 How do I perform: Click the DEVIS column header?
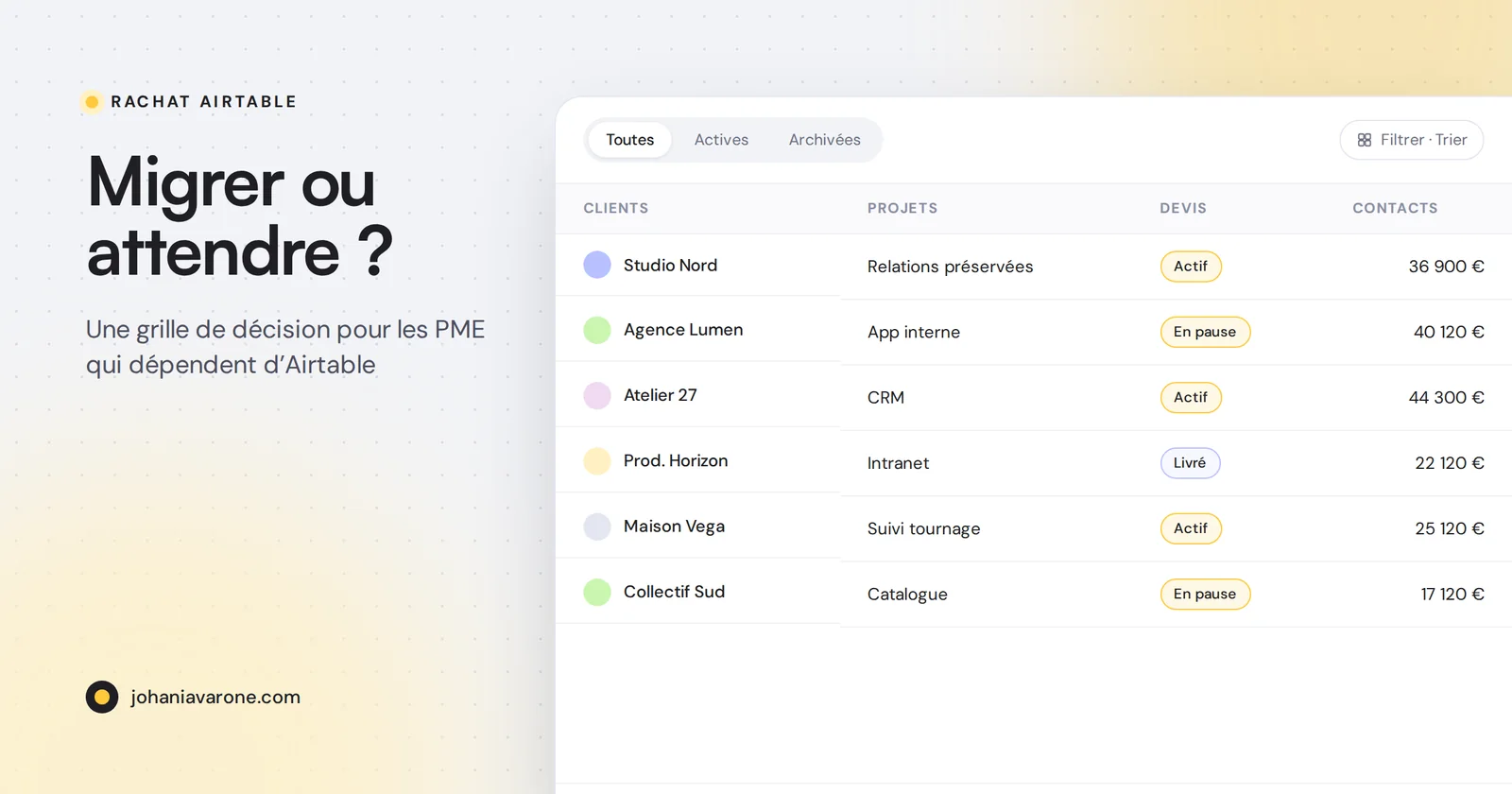(1183, 208)
